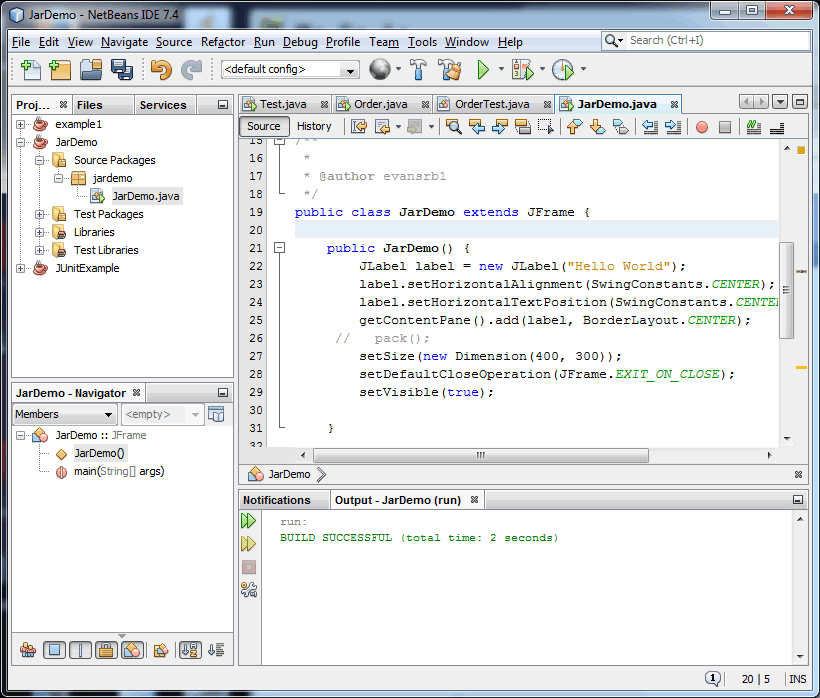Click the Clean and Build broom icon
This screenshot has height=698, width=820.
[x=450, y=70]
